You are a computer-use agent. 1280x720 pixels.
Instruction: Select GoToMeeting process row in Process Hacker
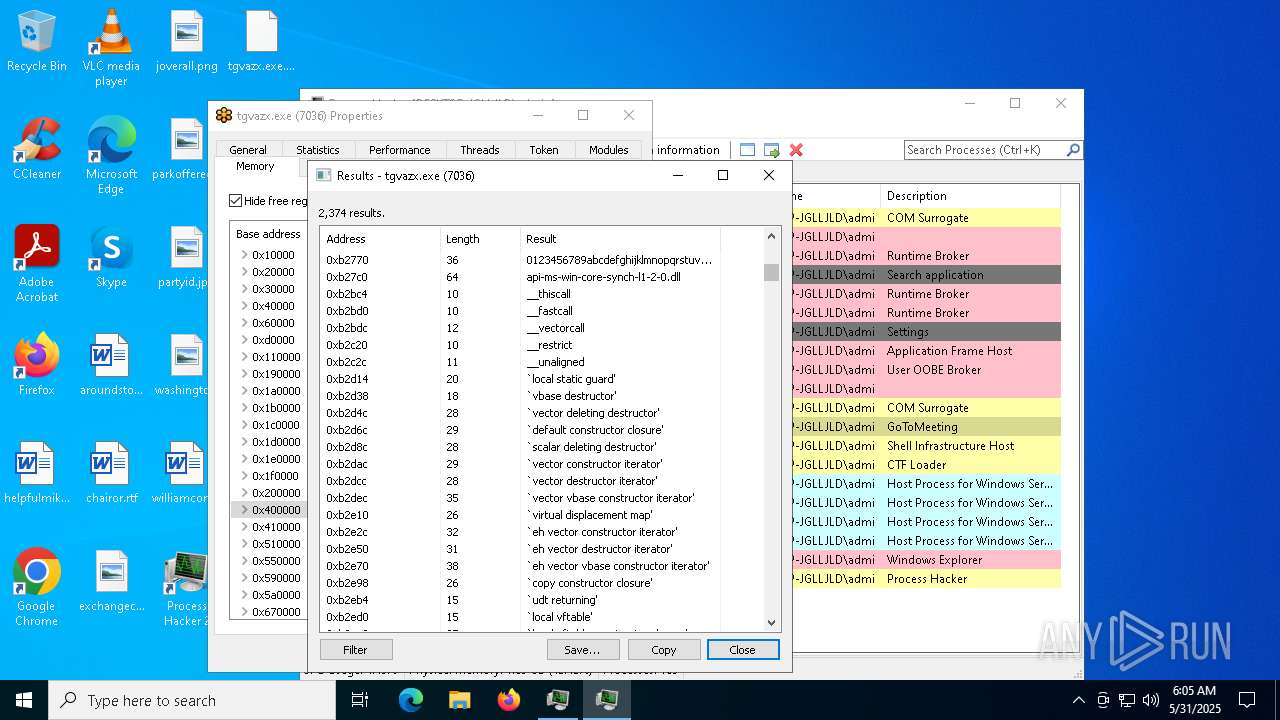point(926,427)
